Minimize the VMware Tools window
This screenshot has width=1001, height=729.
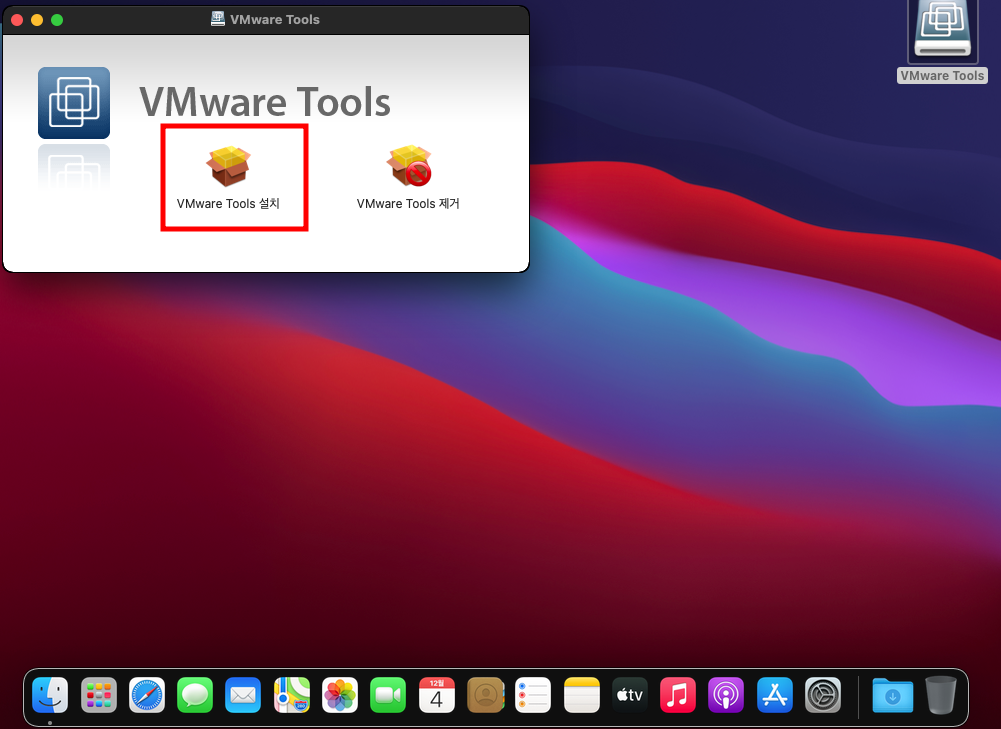[x=37, y=20]
